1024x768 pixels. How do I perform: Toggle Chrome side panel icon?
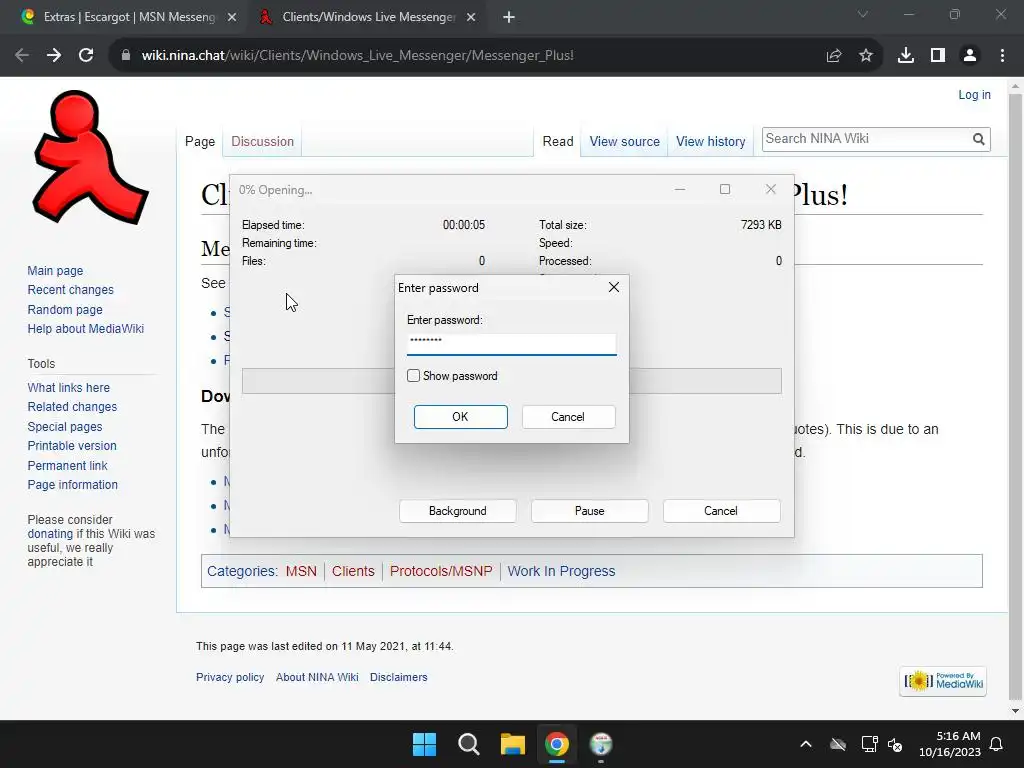click(x=938, y=56)
